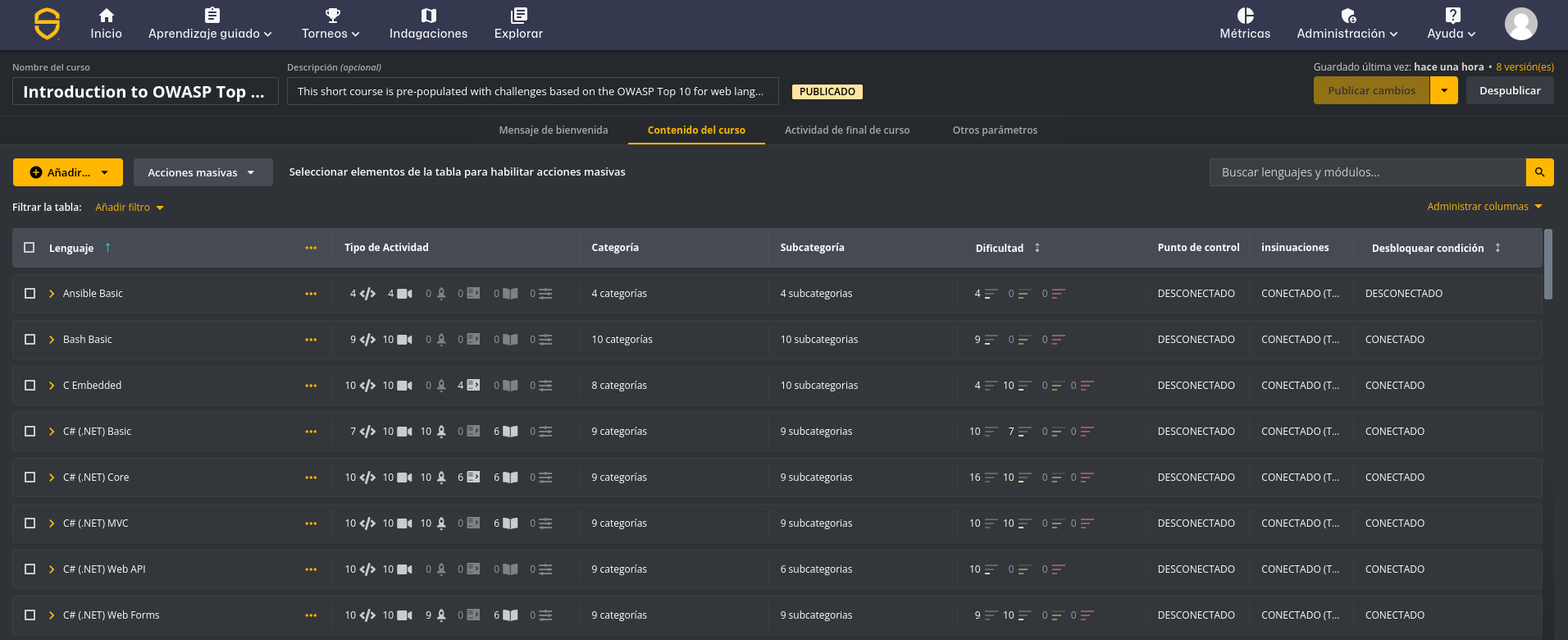Expand the Bash Basic row chevron
The width and height of the screenshot is (1568, 640).
point(52,340)
